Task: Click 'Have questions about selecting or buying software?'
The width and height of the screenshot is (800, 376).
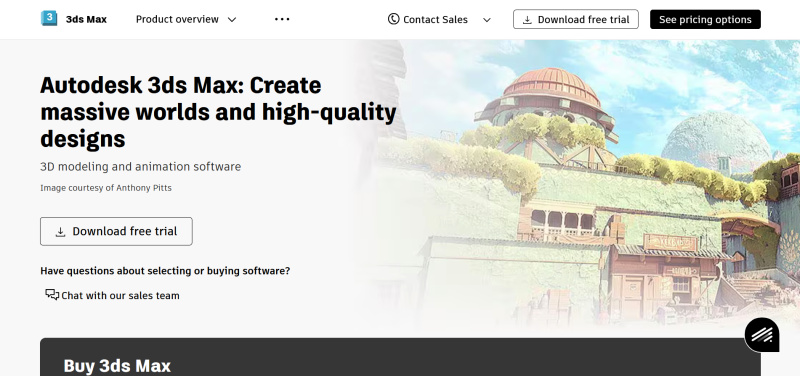Action: click(x=165, y=271)
